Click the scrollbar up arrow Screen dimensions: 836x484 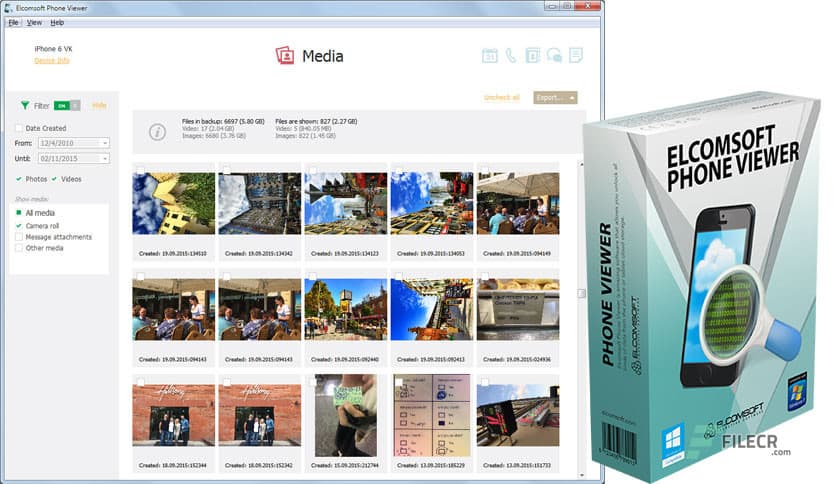click(582, 165)
